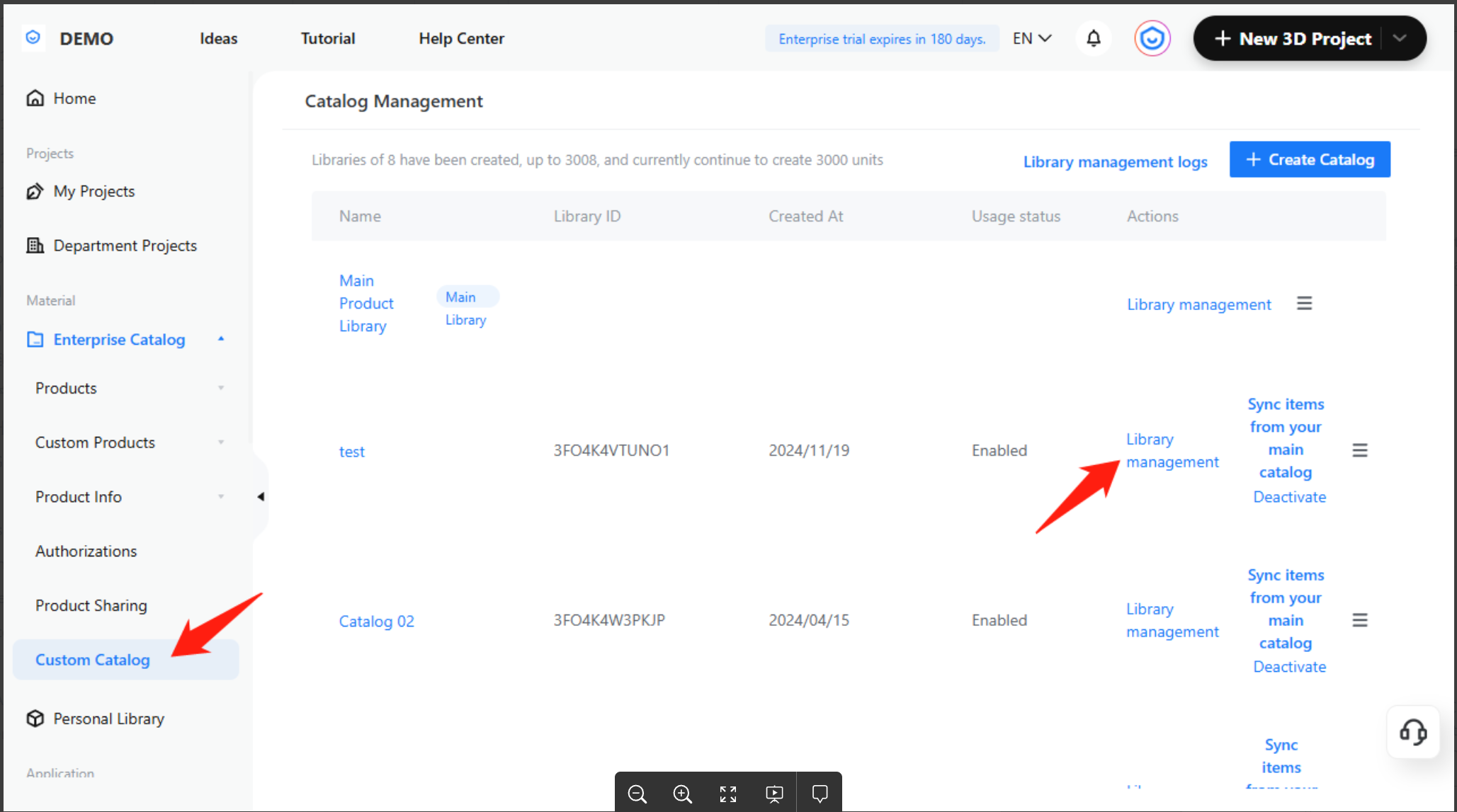Viewport: 1457px width, 812px height.
Task: Click the notification bell icon
Action: [1094, 38]
